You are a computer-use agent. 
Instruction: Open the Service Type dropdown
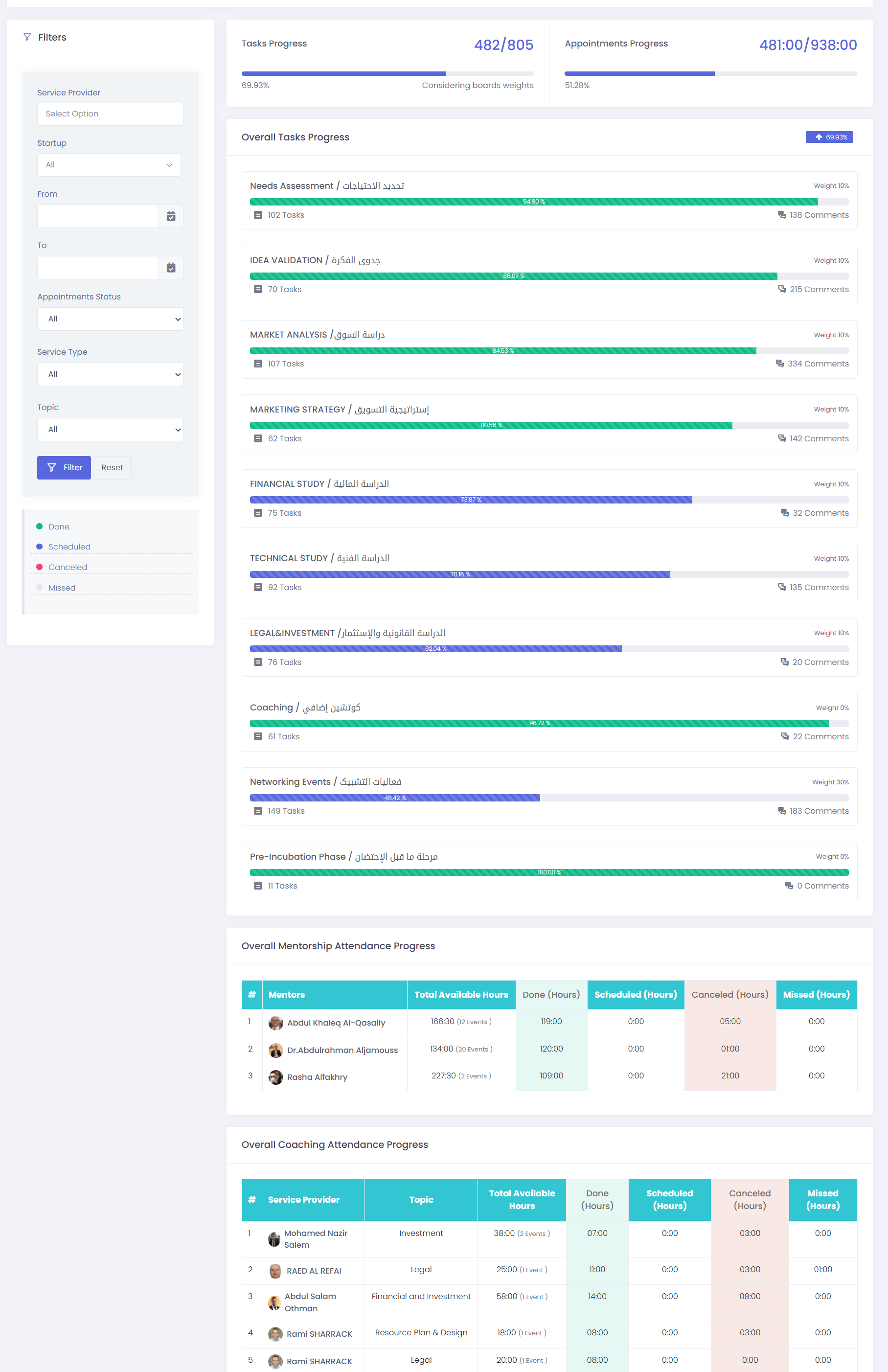[110, 374]
